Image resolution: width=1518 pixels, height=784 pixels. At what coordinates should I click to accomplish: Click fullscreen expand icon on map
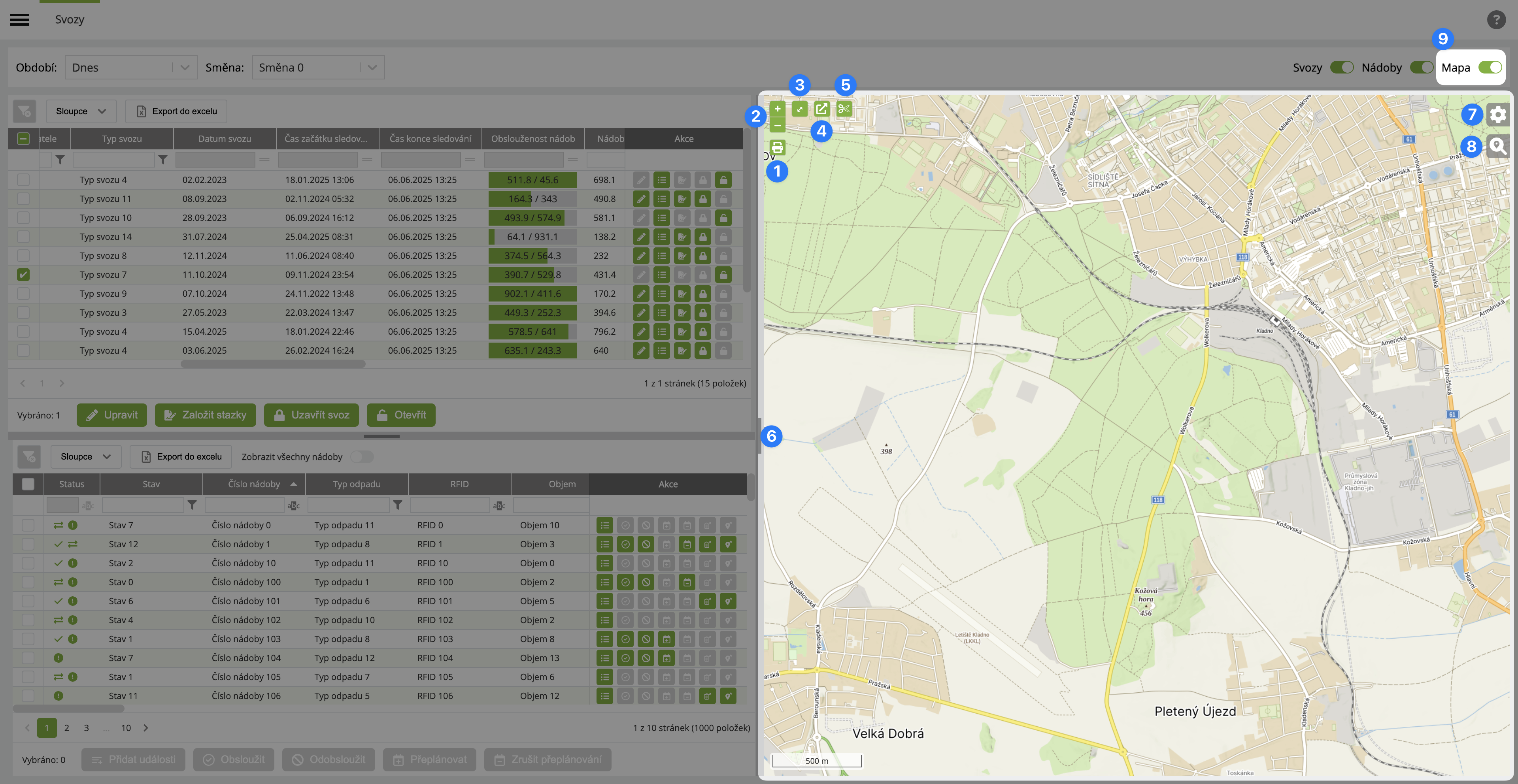click(x=800, y=109)
